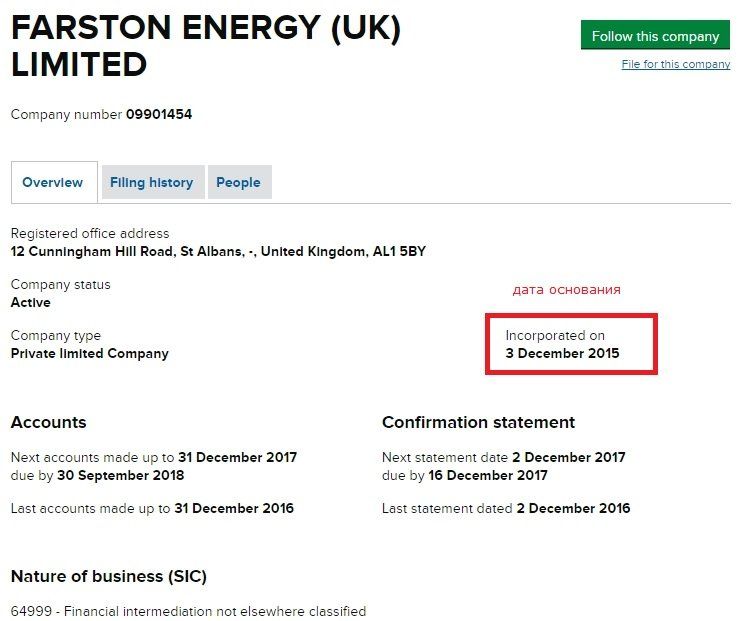Click the Confirmation statement heading

point(478,422)
